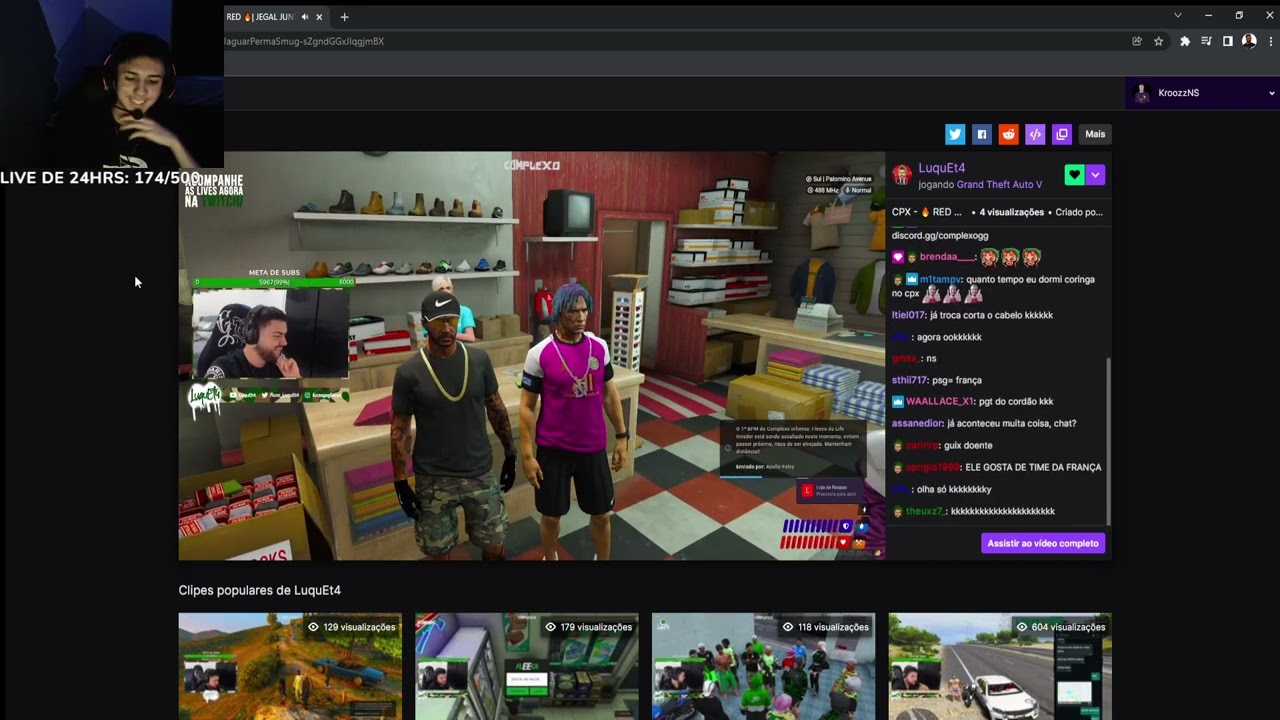
Task: Click the browser address bar URL
Action: click(x=304, y=41)
